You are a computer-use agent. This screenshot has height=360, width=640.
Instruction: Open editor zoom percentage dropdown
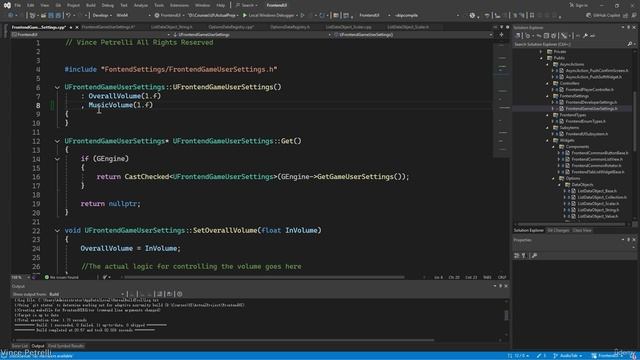(x=21, y=277)
